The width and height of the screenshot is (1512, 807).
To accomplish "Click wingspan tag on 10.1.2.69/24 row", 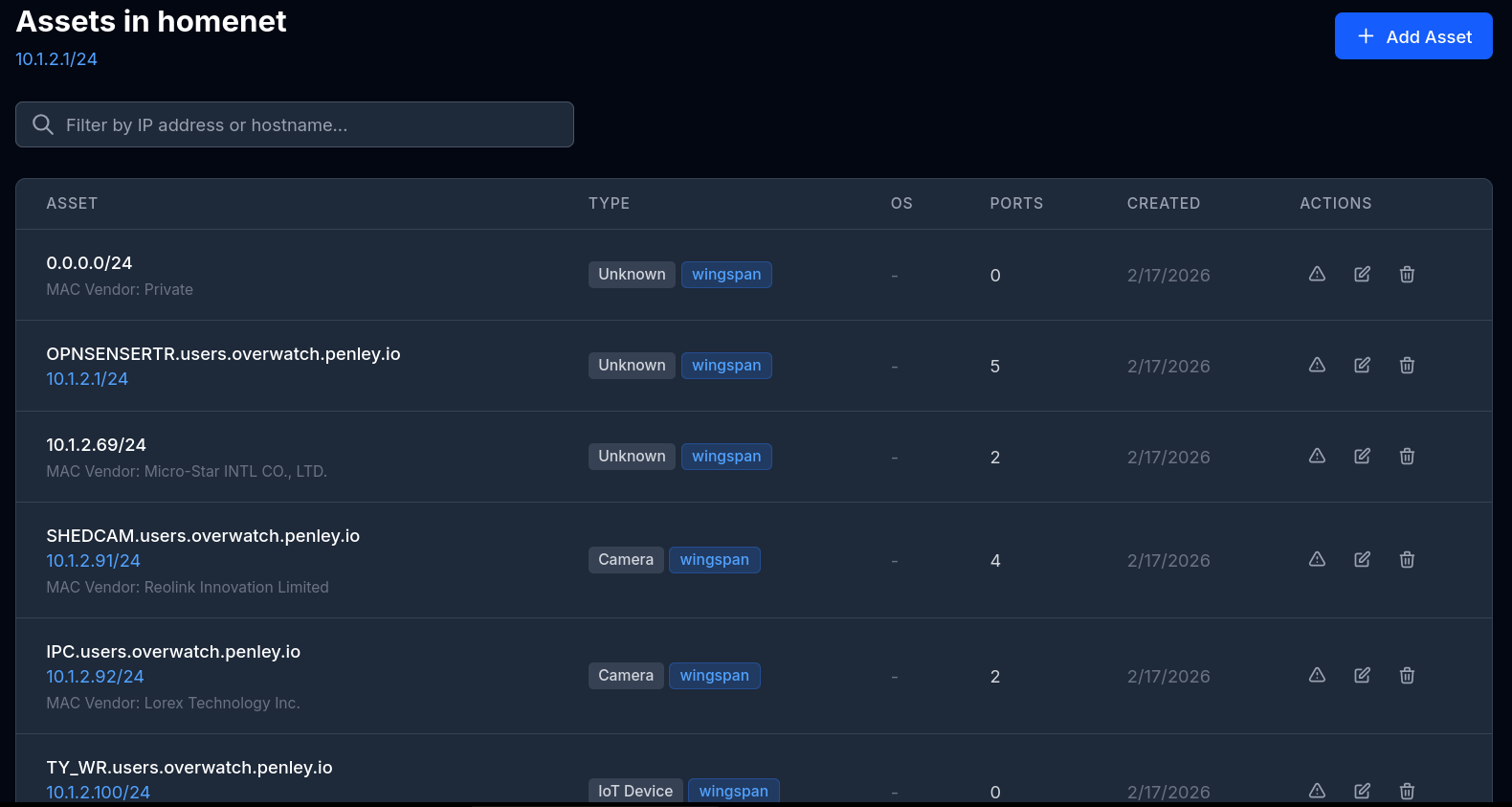I will (726, 457).
